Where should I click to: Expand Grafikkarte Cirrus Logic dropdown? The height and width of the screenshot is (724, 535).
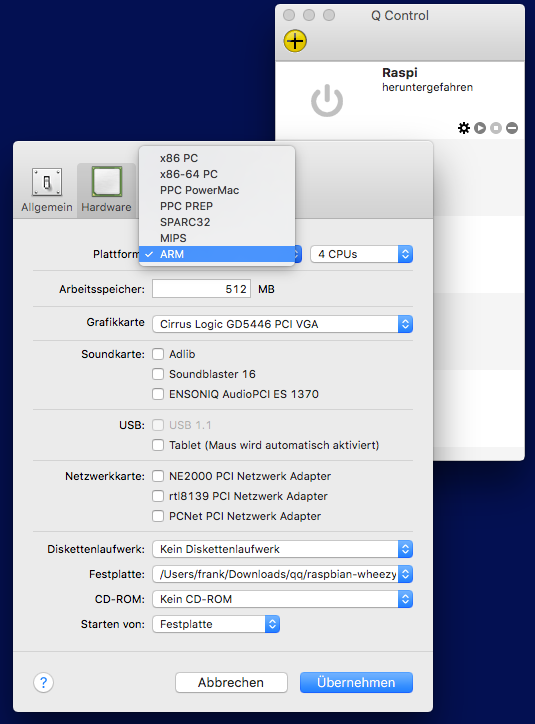pyautogui.click(x=283, y=324)
